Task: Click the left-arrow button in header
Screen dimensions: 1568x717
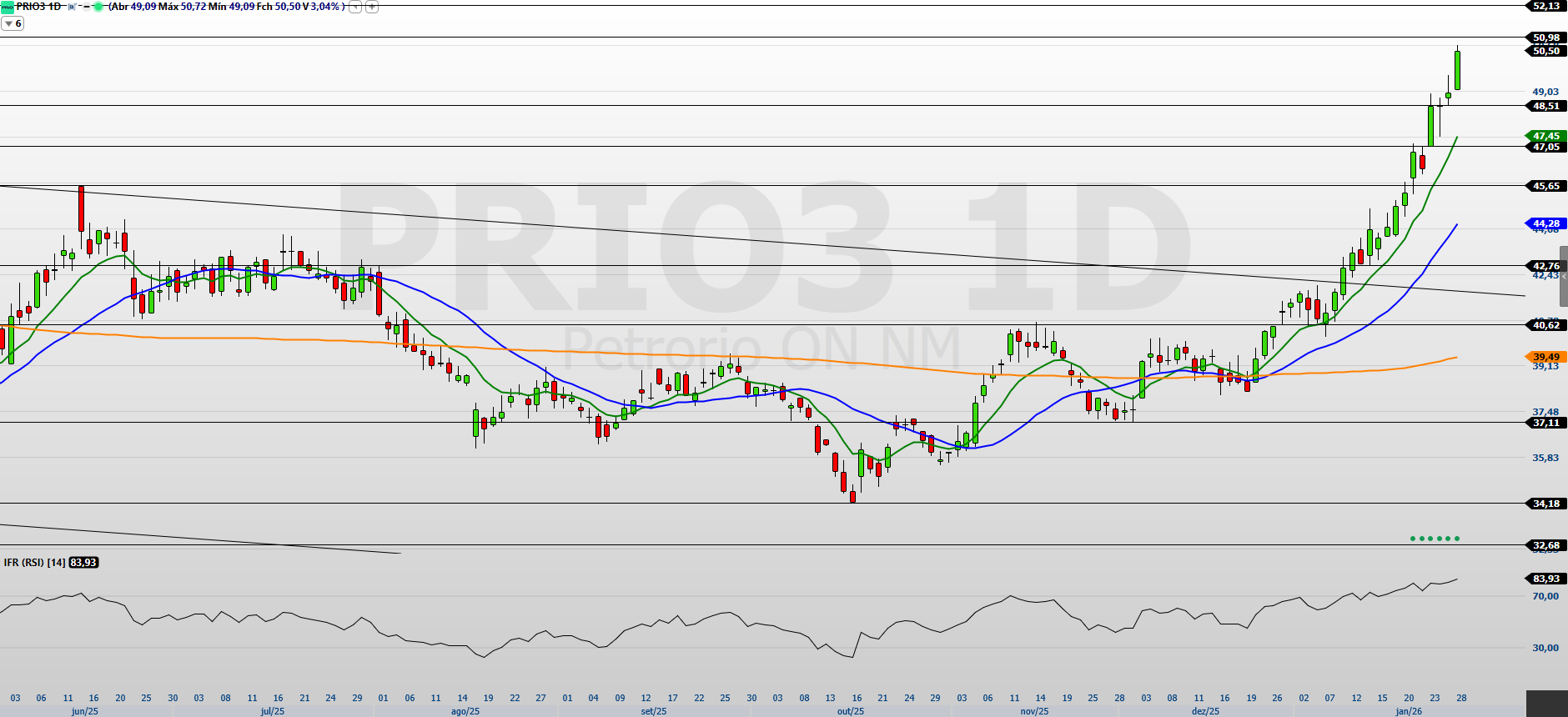Action: (x=355, y=7)
